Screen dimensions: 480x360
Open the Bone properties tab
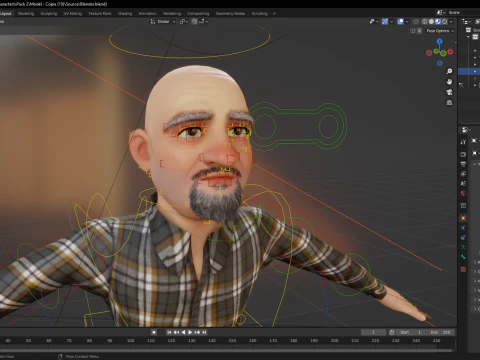(463, 257)
